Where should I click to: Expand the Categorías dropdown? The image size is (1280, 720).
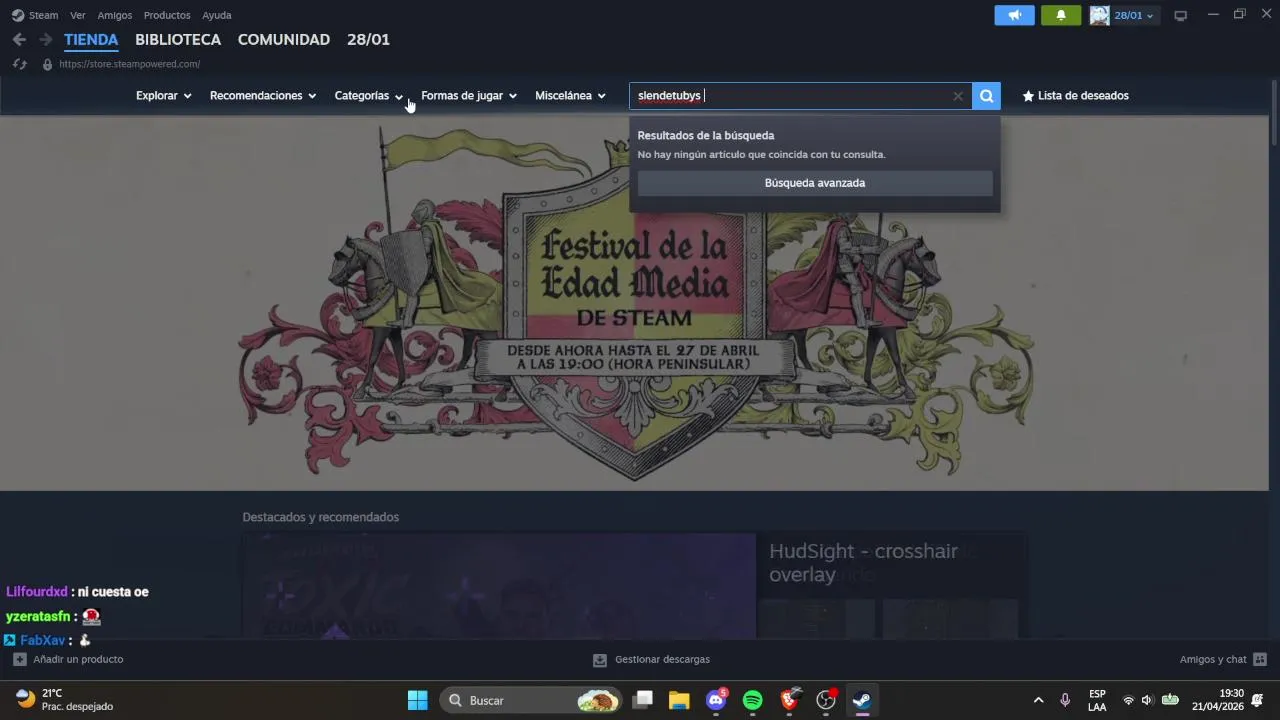[x=369, y=96]
